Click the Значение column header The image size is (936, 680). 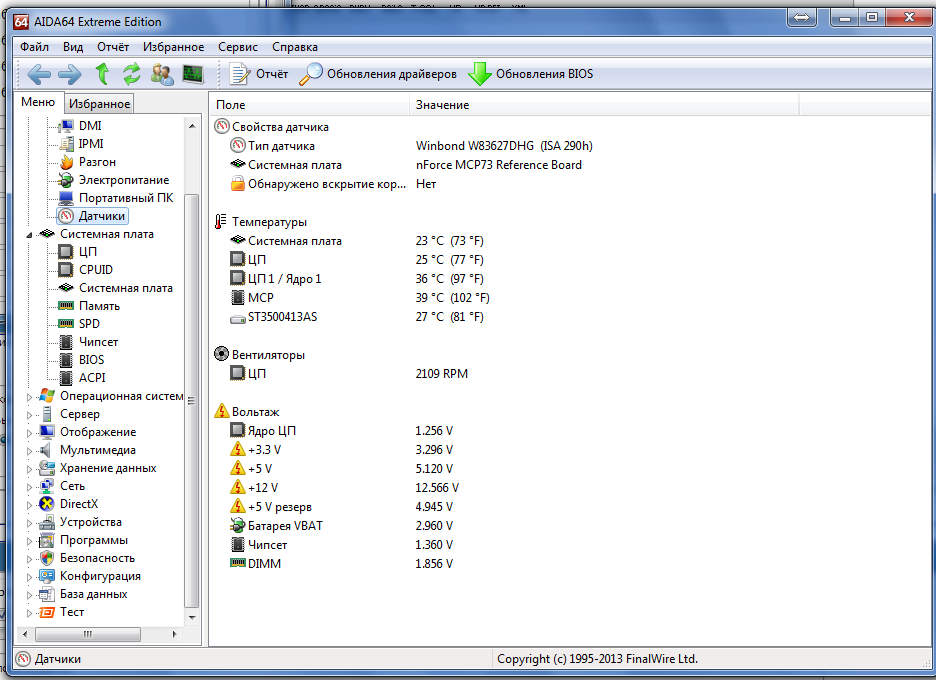(604, 104)
